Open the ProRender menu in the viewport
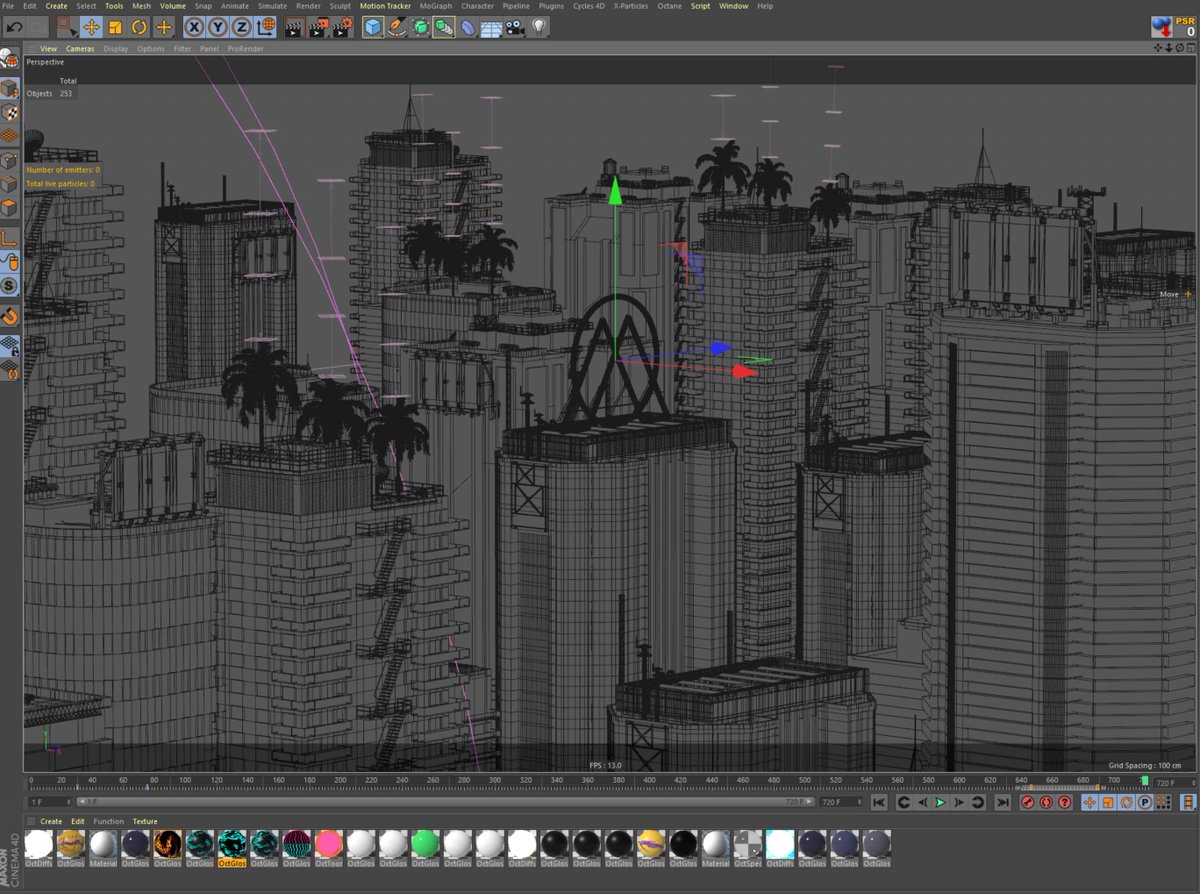Screen dimensions: 1200x894 [x=246, y=48]
